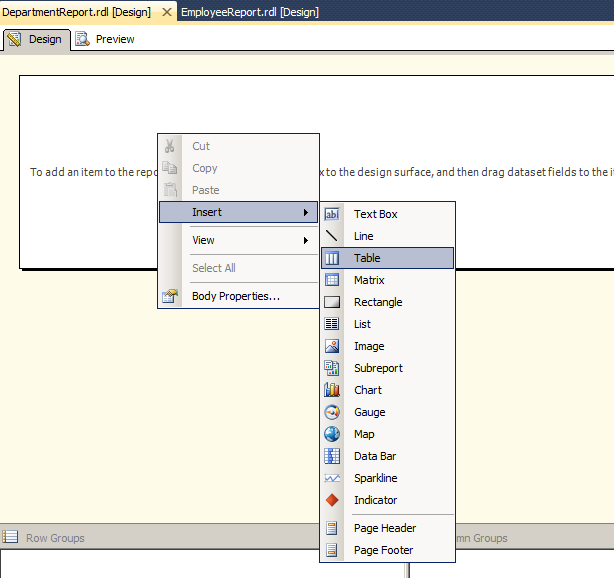Click the Page Header icon
This screenshot has width=614, height=578.
[x=331, y=528]
